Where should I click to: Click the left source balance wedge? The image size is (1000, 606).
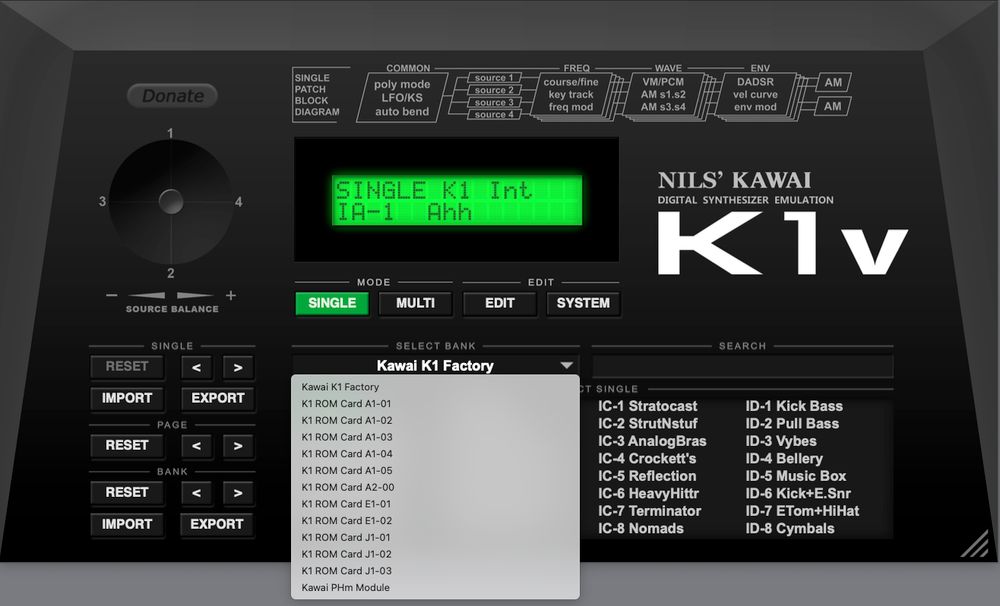(147, 295)
